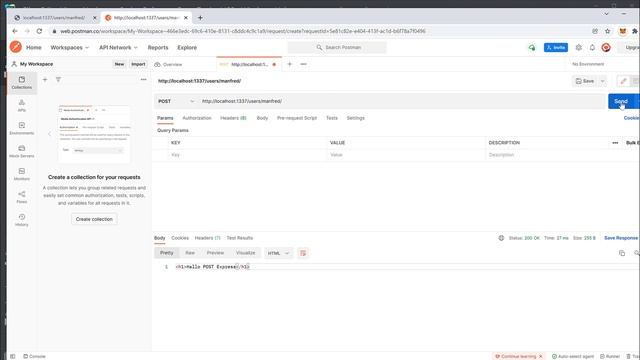The width and height of the screenshot is (640, 360).
Task: Open Flows in the sidebar
Action: click(x=22, y=197)
